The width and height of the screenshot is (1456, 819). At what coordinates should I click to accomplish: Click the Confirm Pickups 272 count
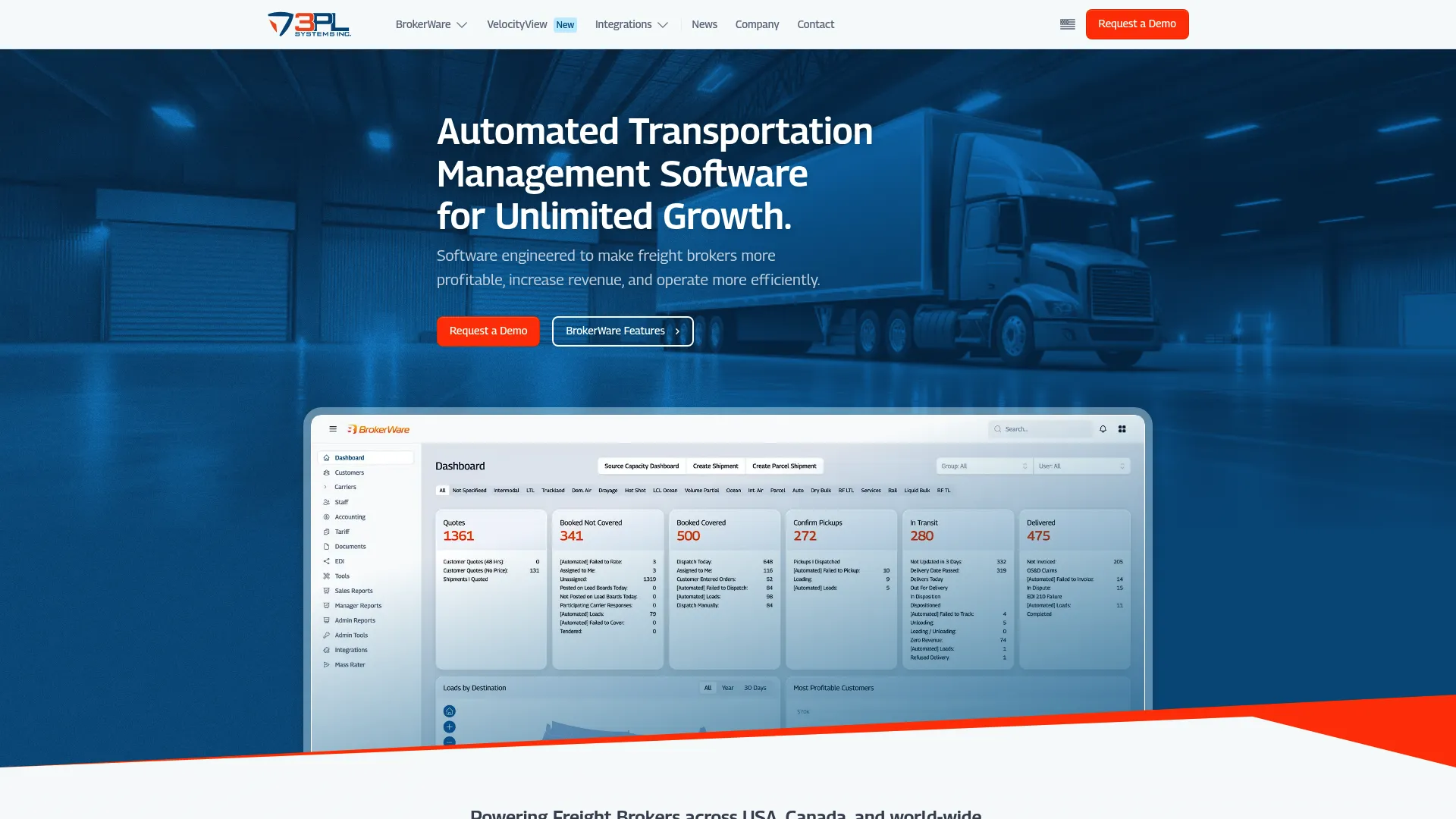coord(805,536)
